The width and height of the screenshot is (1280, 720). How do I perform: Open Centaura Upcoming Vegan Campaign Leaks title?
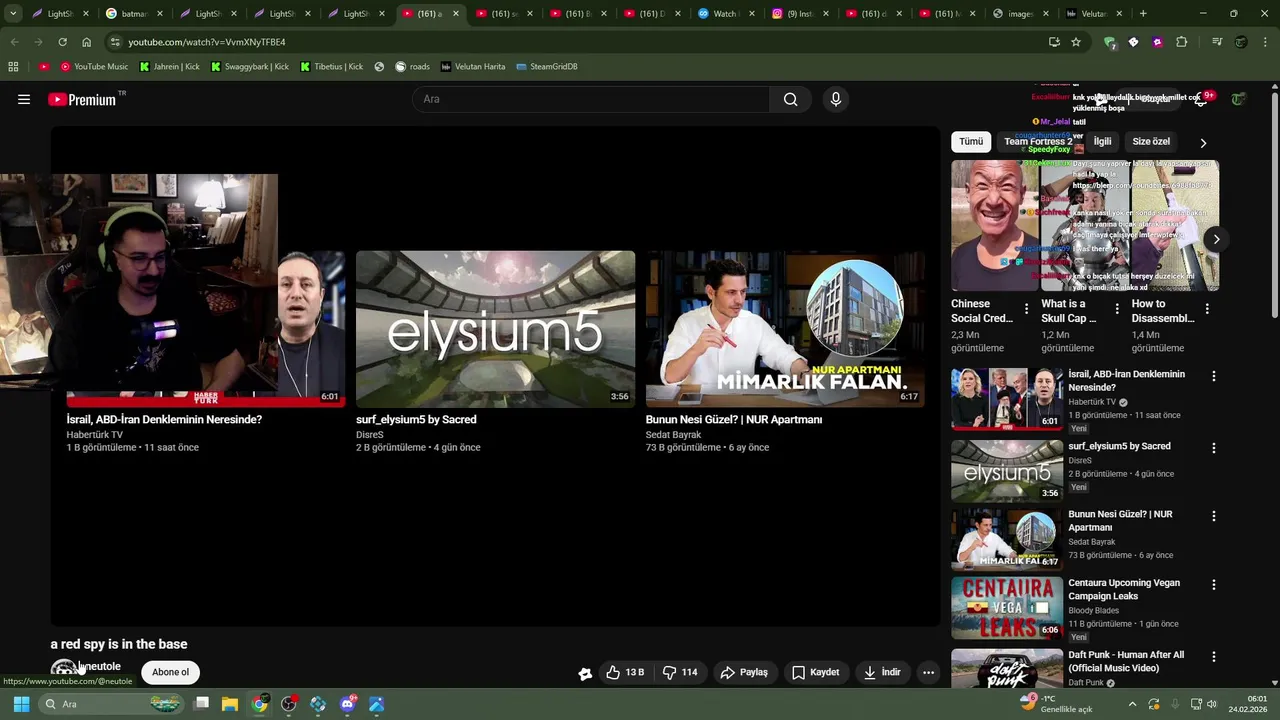pos(1124,589)
